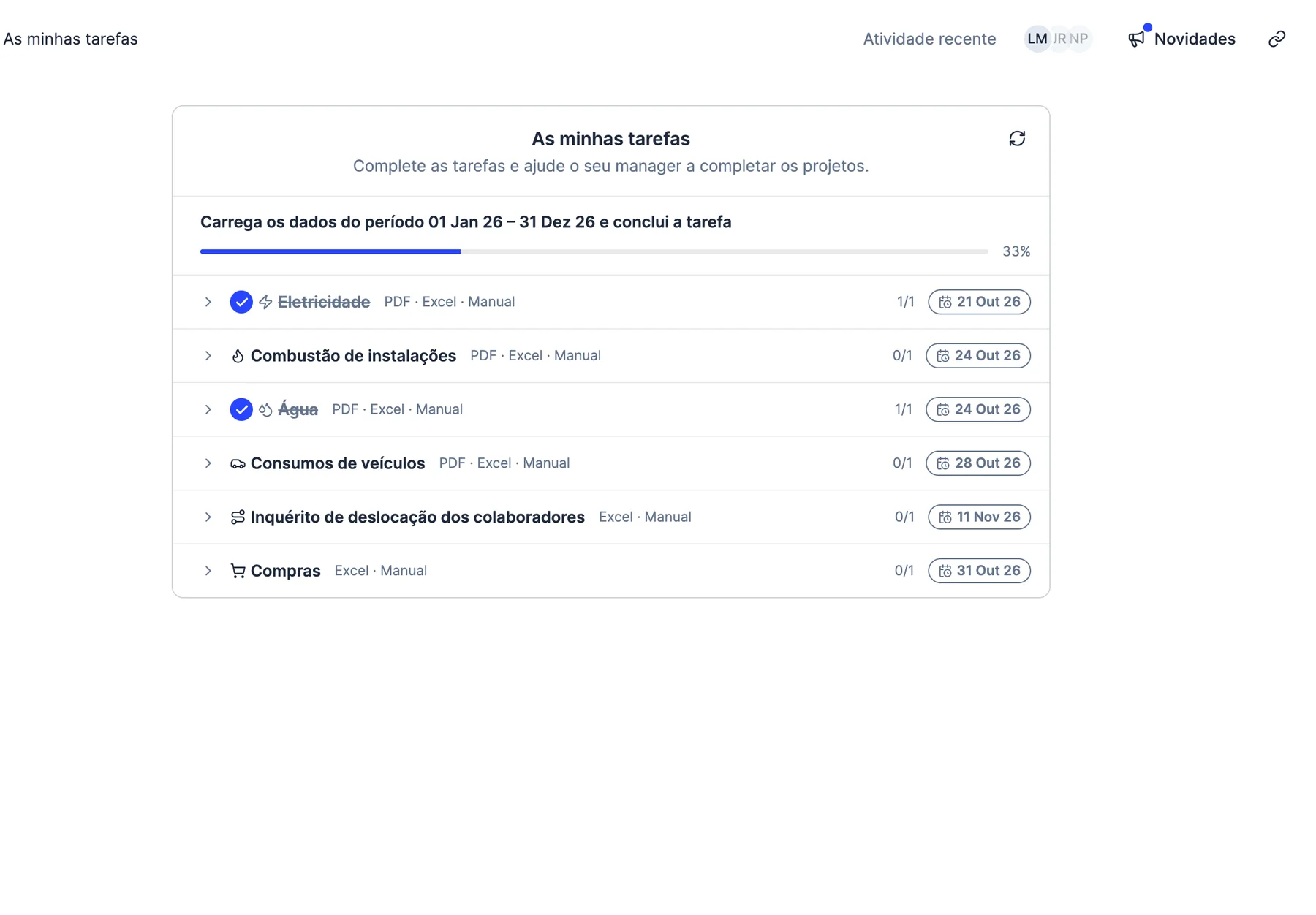
Task: Click the NP user avatar
Action: [1080, 39]
